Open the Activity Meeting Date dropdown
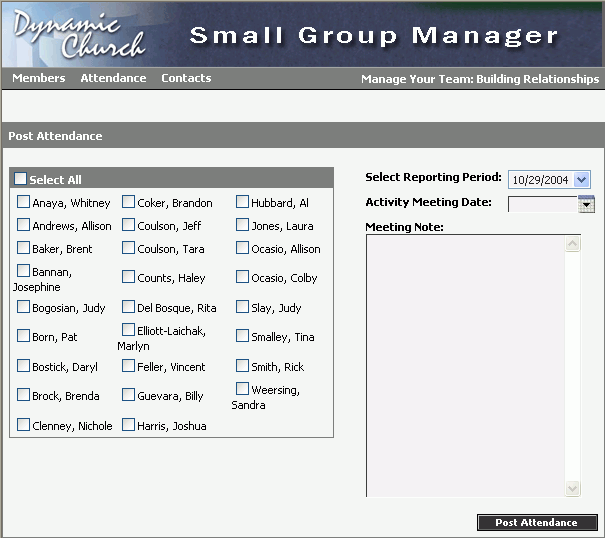The height and width of the screenshot is (538, 605). click(587, 204)
